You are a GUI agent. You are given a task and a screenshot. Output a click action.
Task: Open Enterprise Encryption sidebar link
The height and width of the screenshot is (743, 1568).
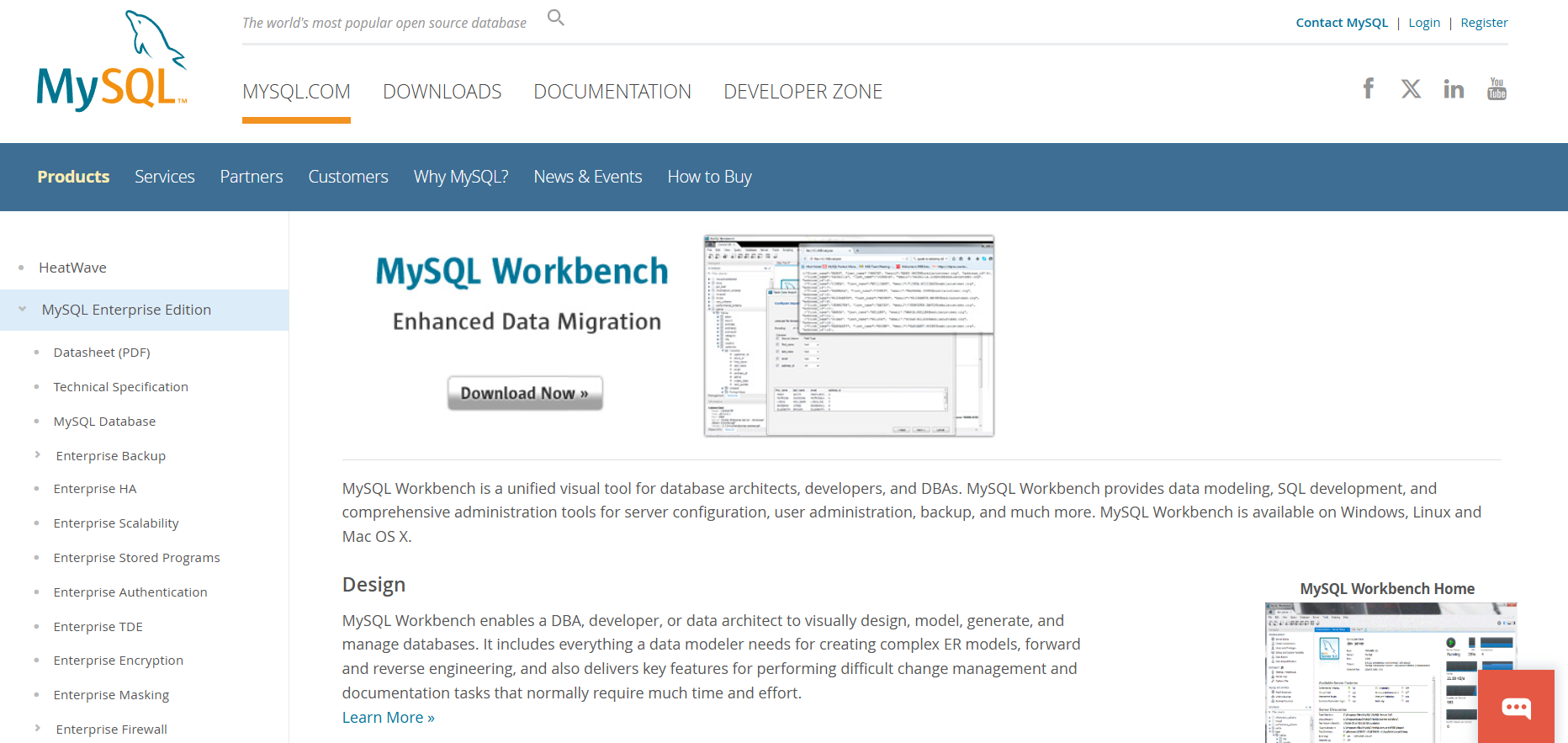coord(119,661)
